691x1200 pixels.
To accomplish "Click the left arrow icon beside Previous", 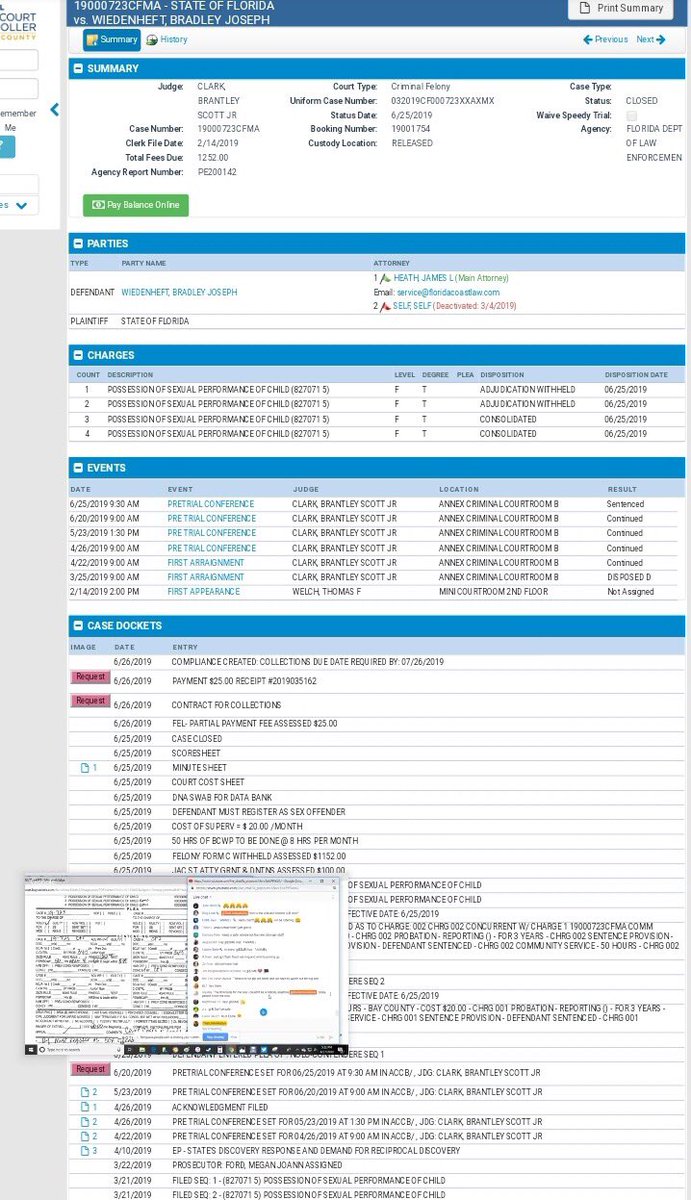I will tap(587, 40).
